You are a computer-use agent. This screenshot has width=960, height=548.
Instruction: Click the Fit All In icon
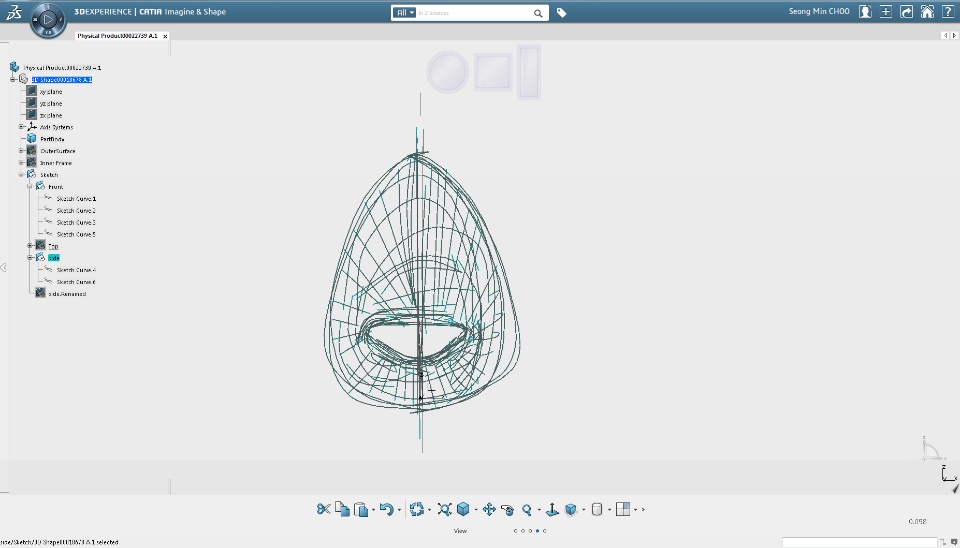click(444, 509)
